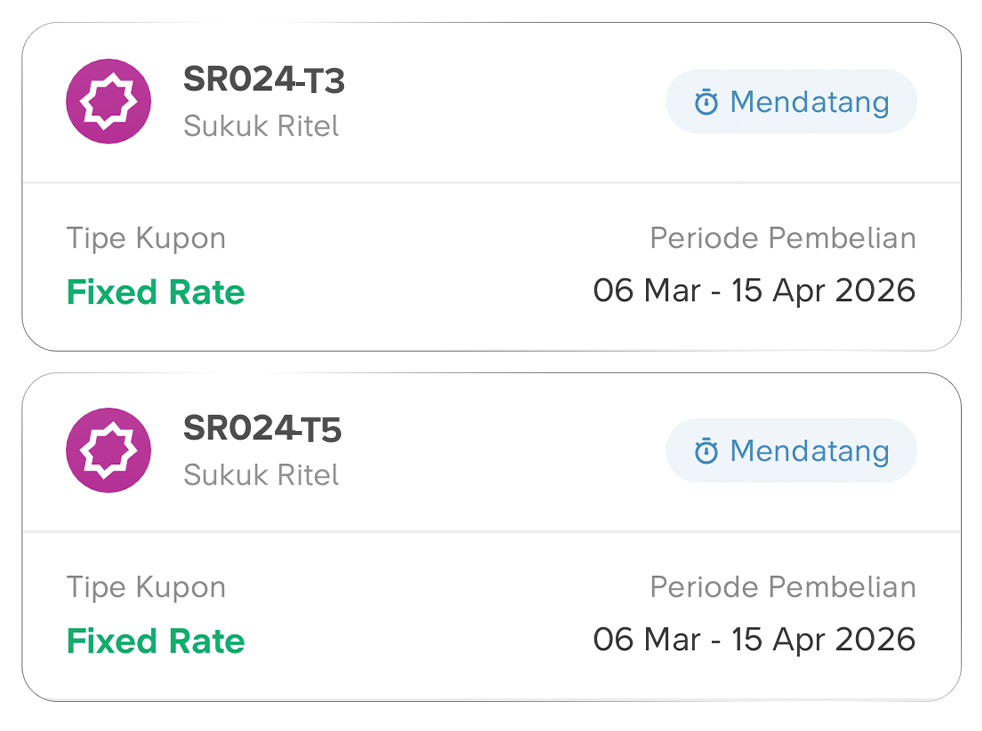Select the purchase period dates for SR024-T5
The image size is (982, 731).
point(754,639)
